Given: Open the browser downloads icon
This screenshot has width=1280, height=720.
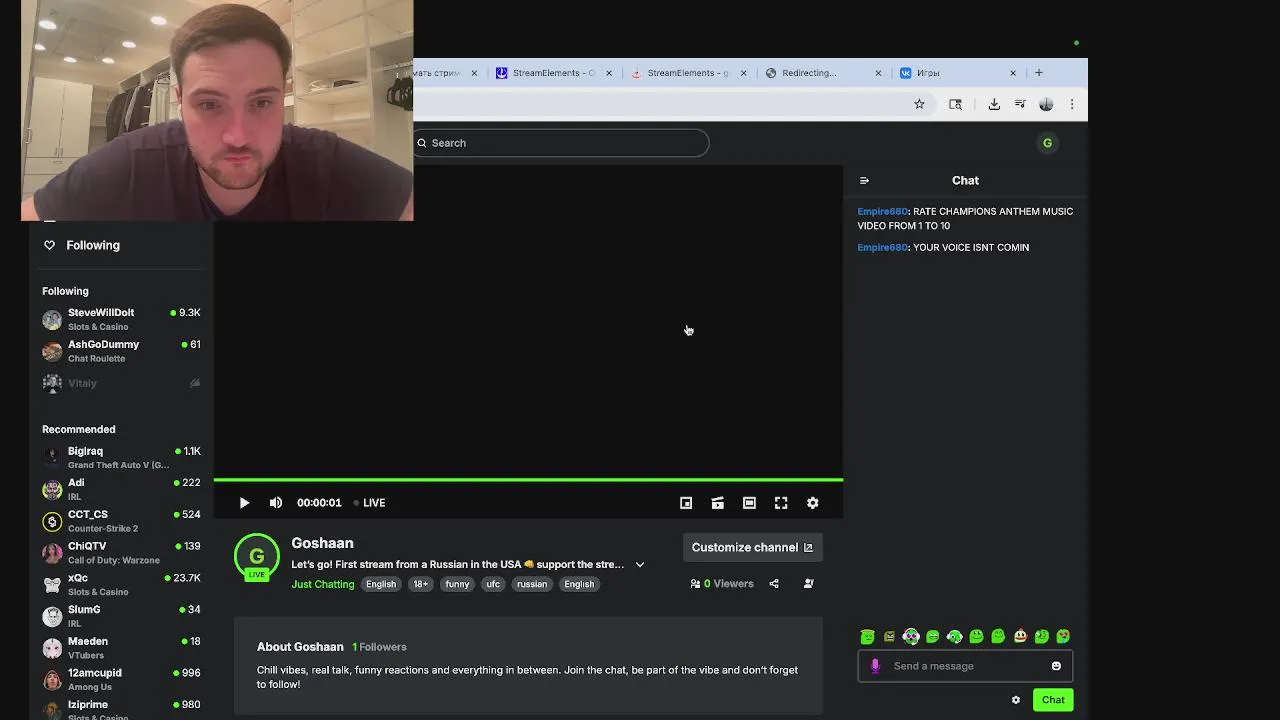Looking at the screenshot, I should [x=994, y=104].
